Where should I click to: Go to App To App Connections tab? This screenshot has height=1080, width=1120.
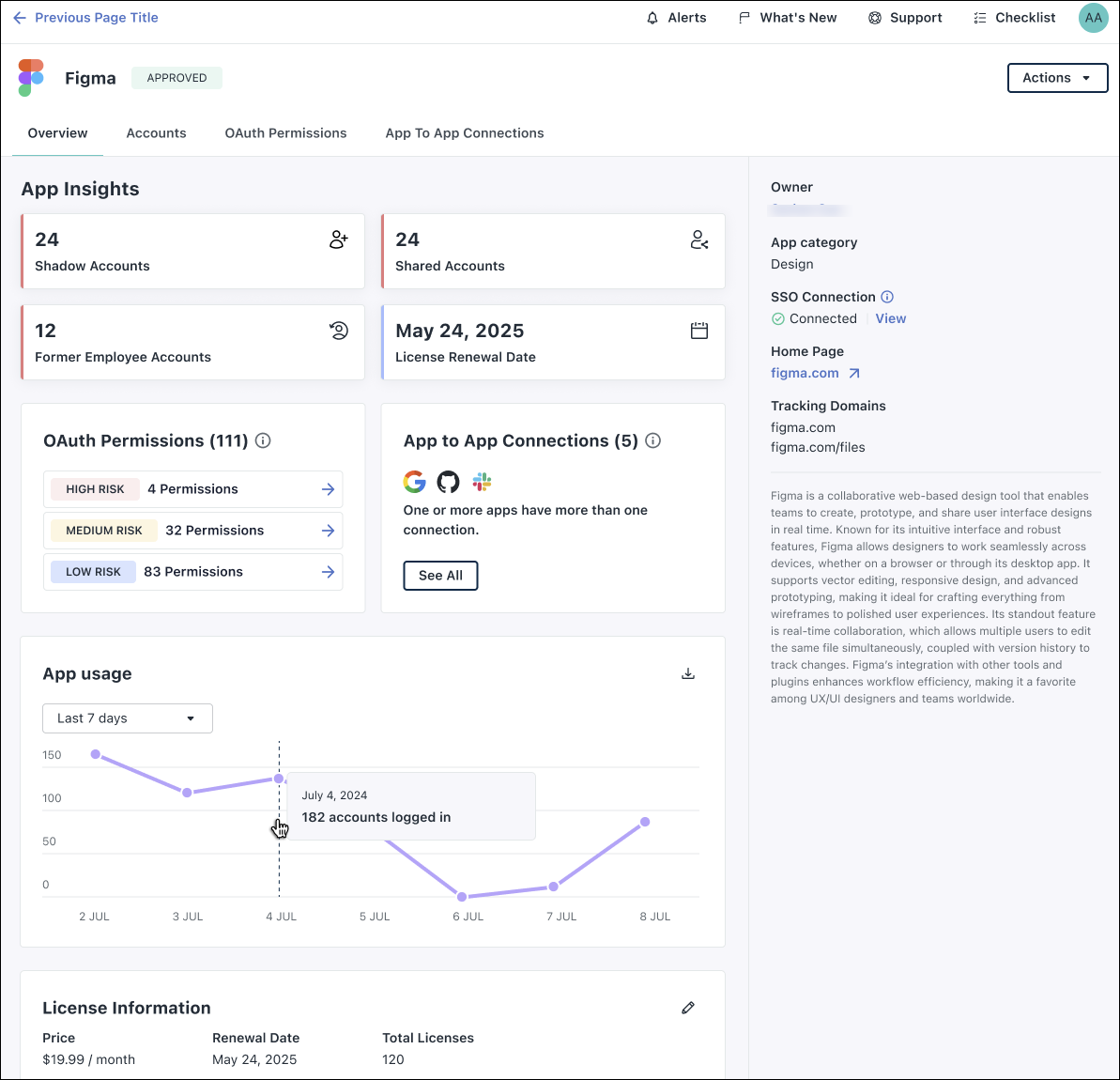pos(465,133)
